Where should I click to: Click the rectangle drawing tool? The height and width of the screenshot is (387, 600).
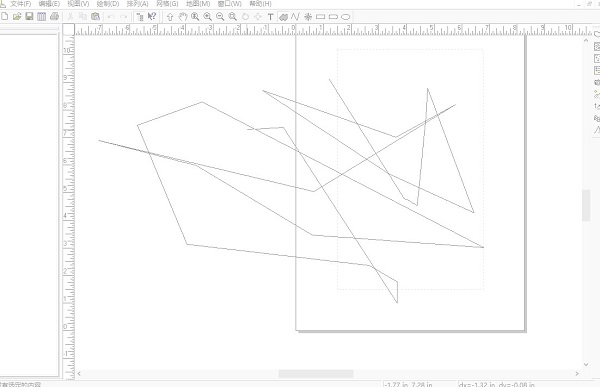(321, 17)
